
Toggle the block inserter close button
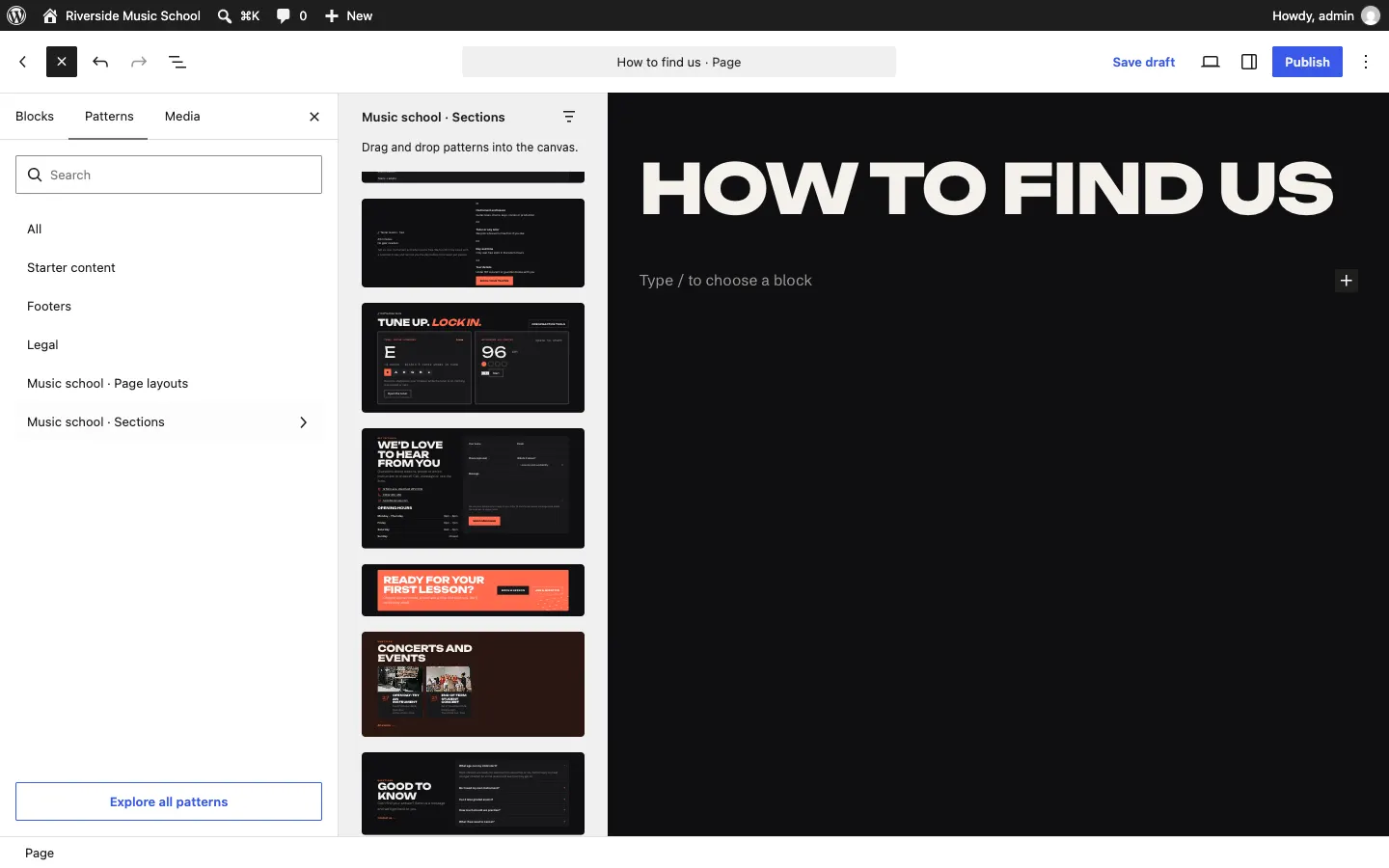(x=62, y=62)
